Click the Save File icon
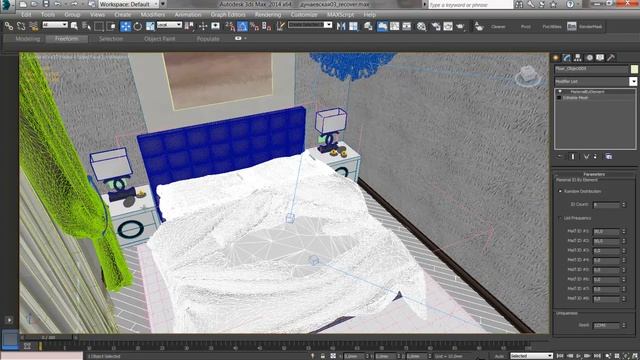Viewport: 640px width, 360px height. point(46,4)
